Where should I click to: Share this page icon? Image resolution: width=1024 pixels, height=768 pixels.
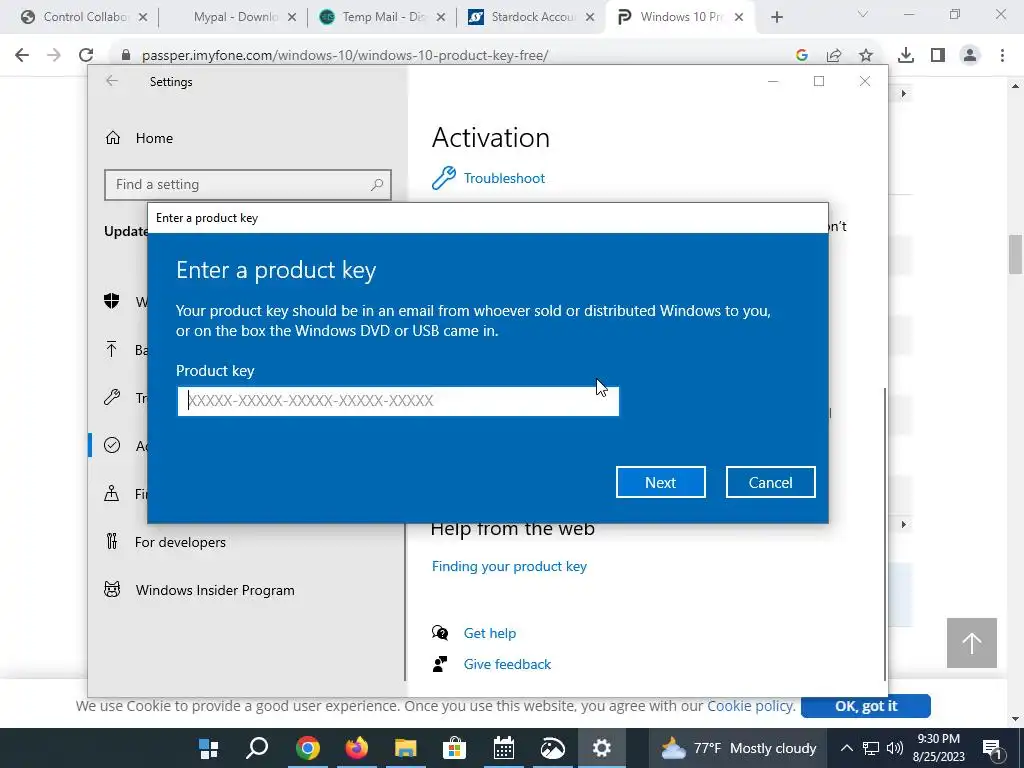click(x=834, y=56)
